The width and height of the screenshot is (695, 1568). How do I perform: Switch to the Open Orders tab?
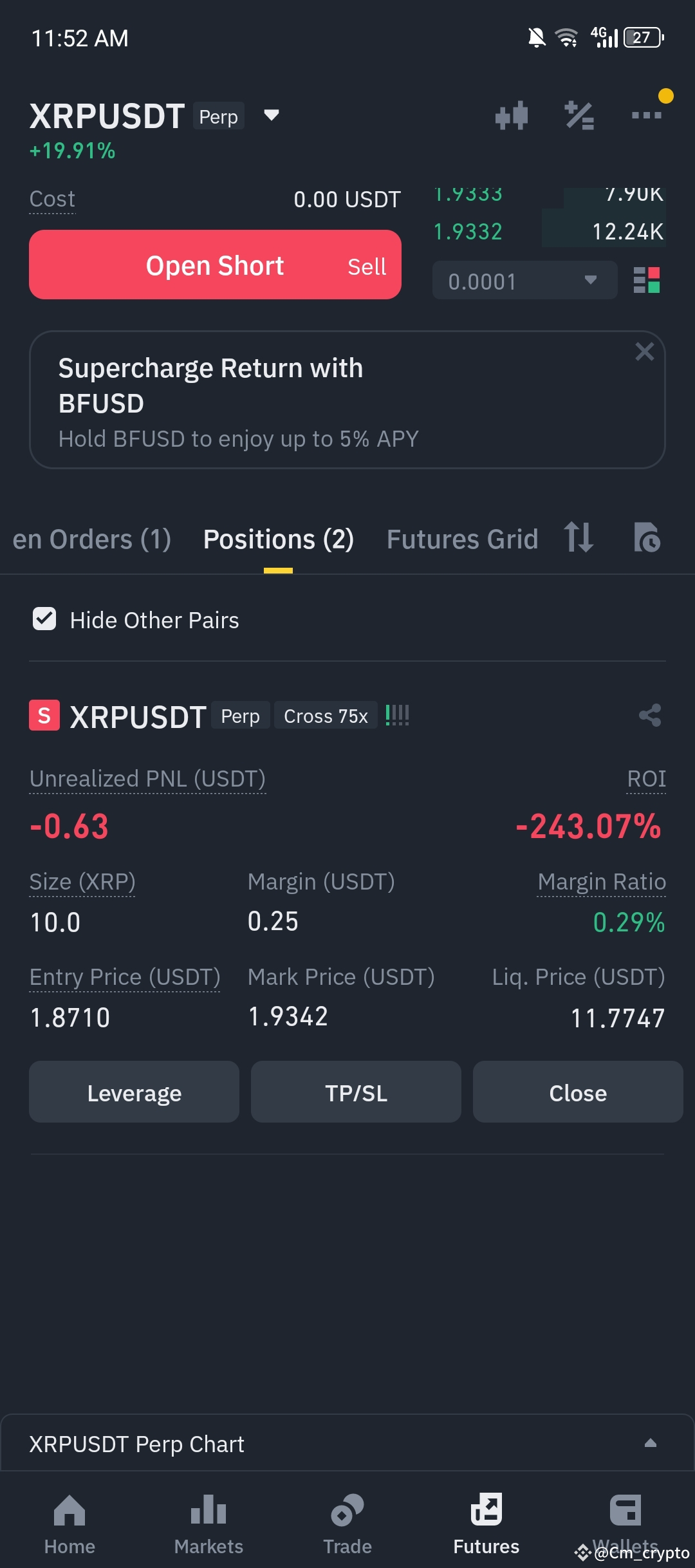(92, 539)
